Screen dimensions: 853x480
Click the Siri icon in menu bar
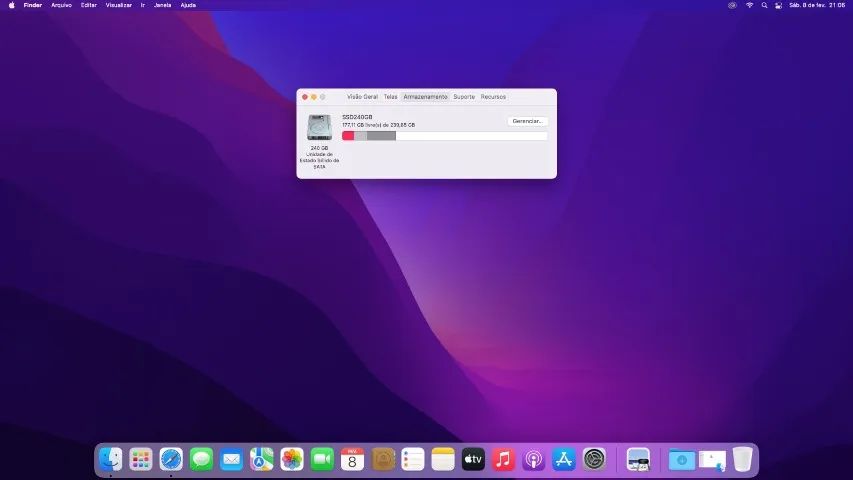[x=732, y=5]
